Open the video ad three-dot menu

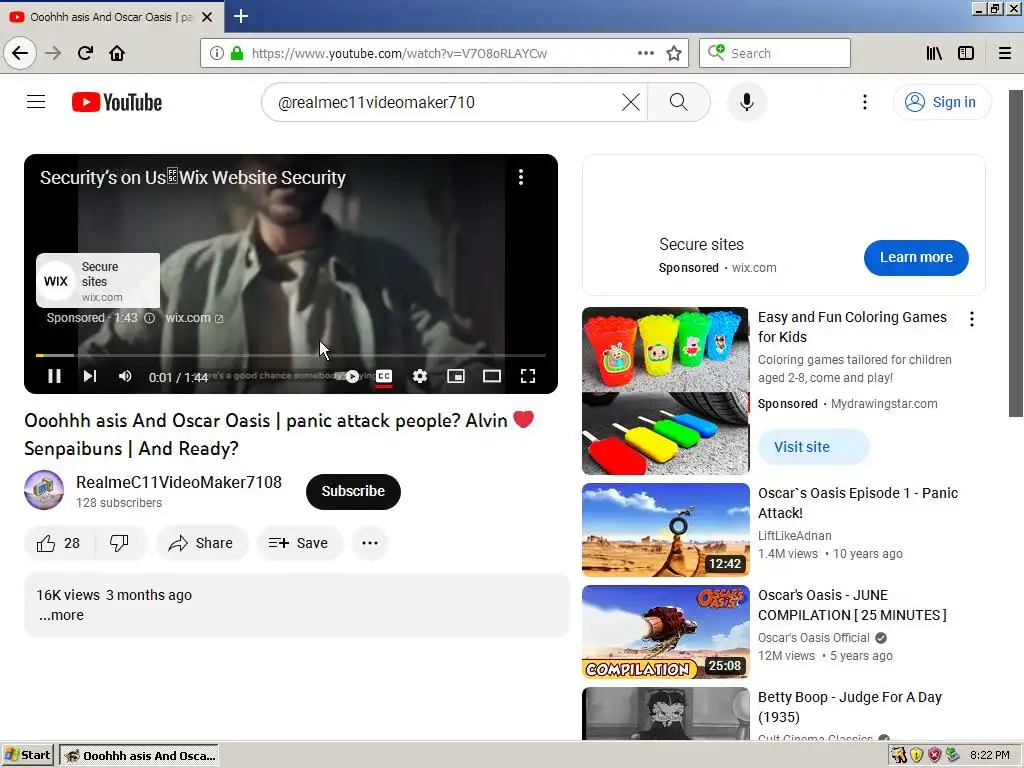coord(520,177)
